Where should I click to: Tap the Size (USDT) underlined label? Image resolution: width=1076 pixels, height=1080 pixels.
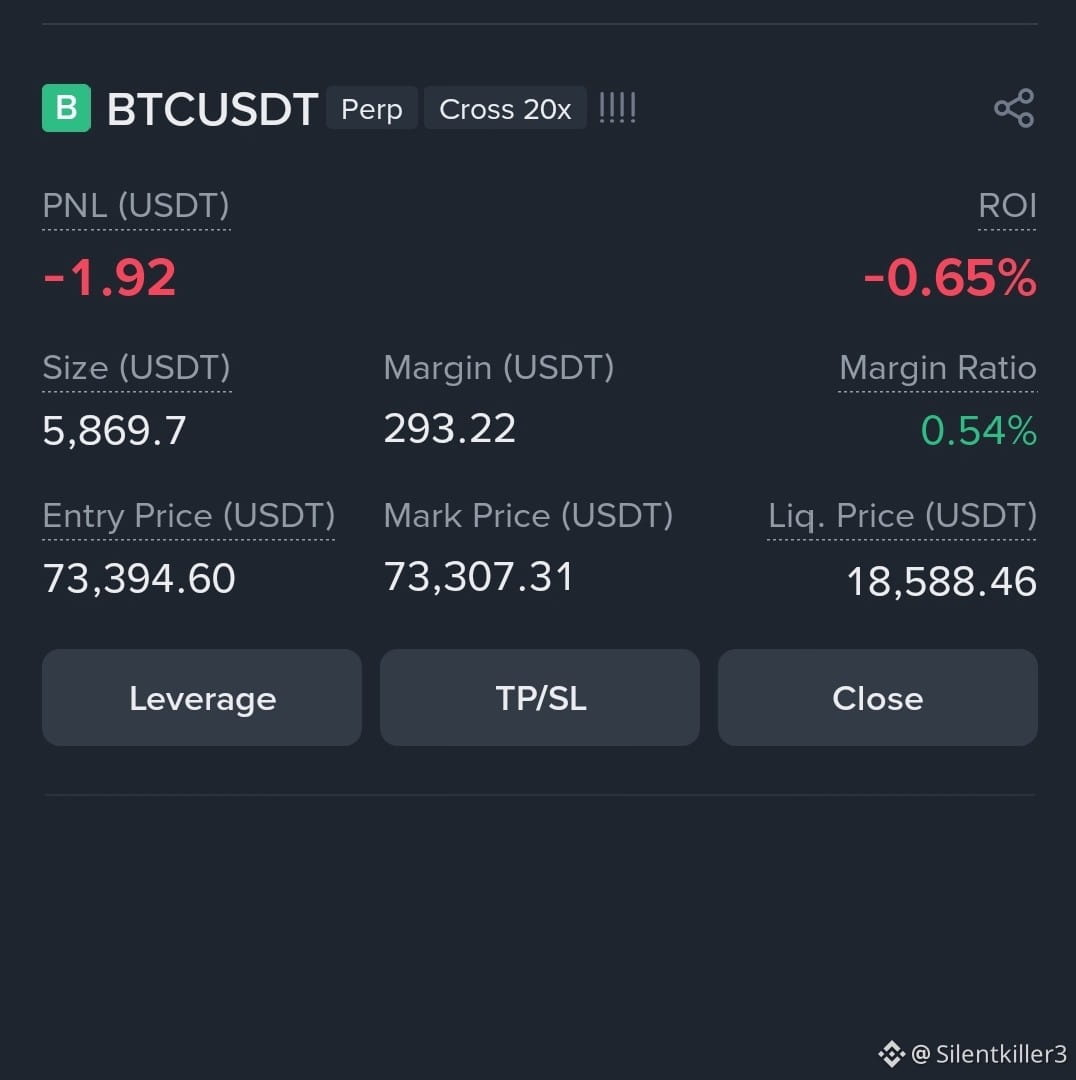136,367
